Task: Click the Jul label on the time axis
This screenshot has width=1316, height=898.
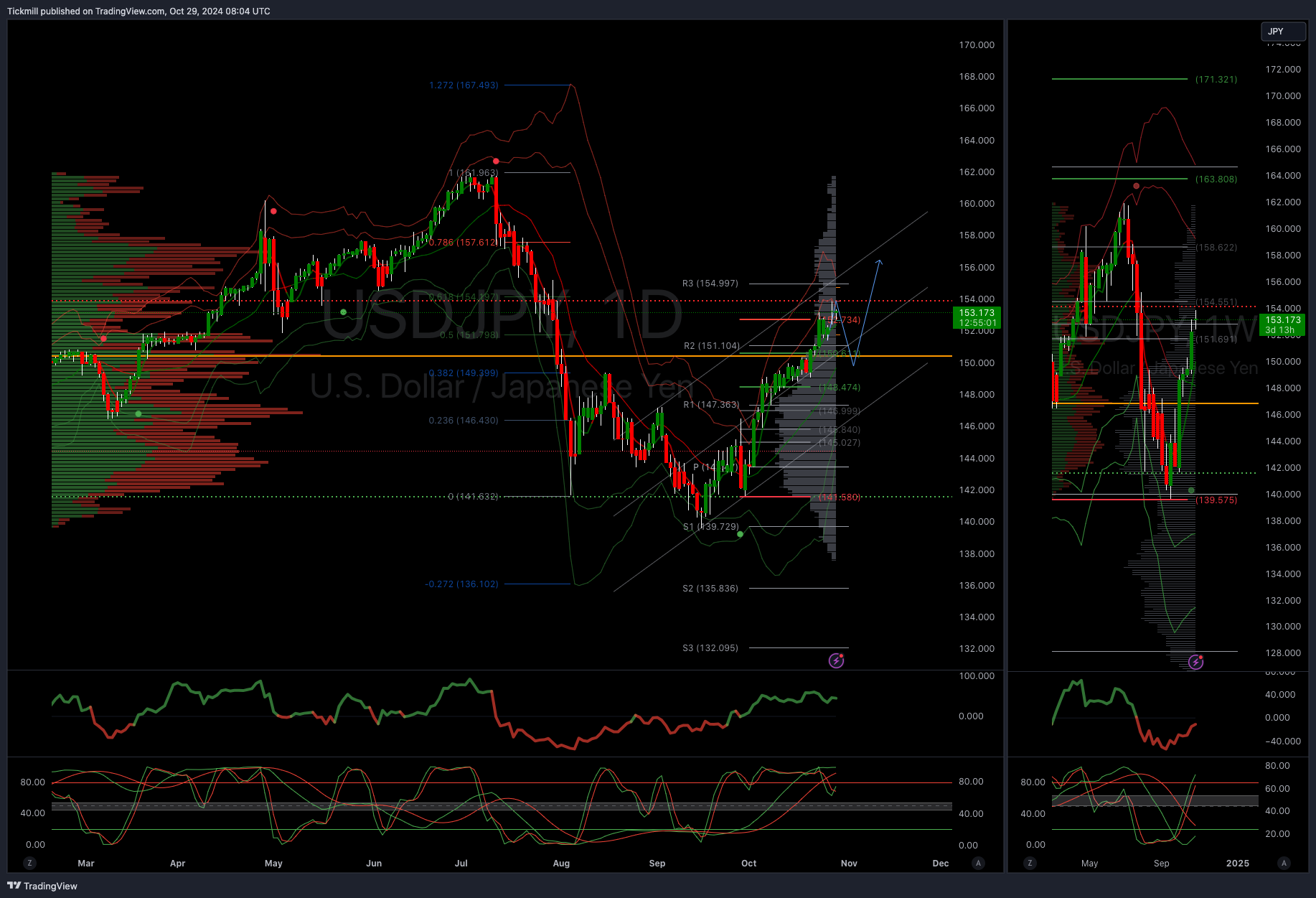Action: click(461, 864)
